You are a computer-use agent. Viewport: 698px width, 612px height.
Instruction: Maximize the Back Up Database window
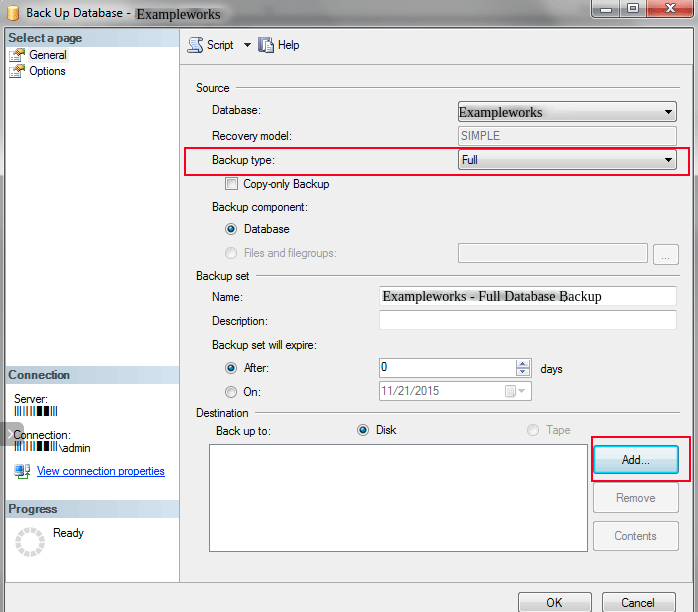pos(633,9)
